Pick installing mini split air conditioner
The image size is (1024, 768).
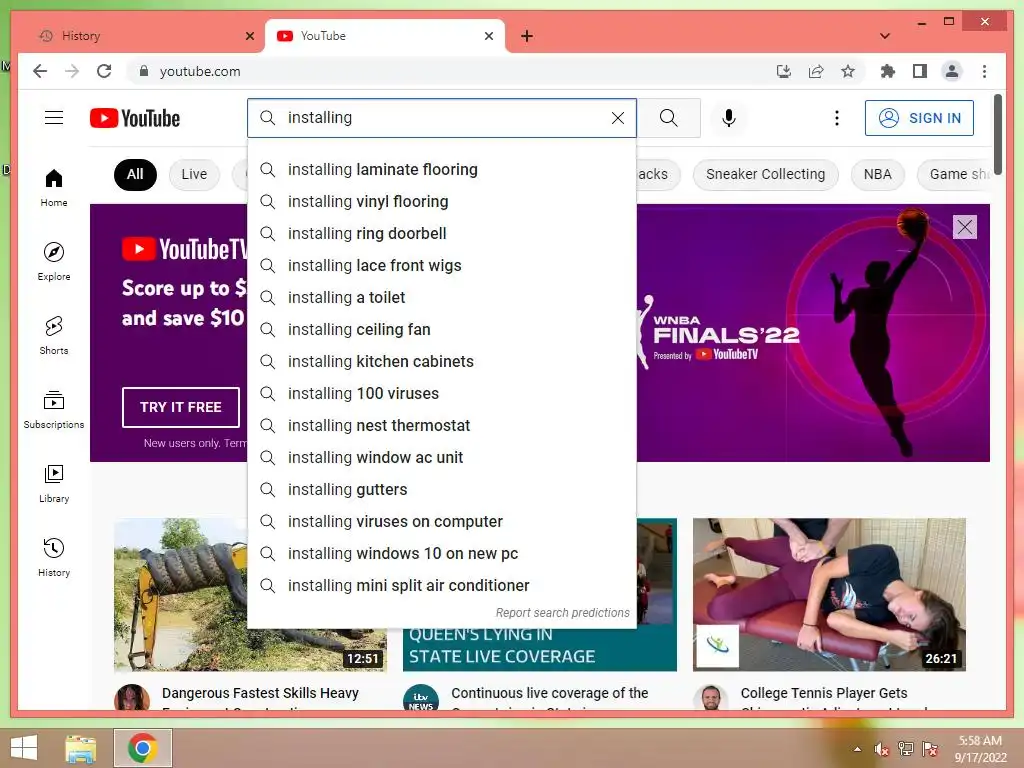point(442,586)
